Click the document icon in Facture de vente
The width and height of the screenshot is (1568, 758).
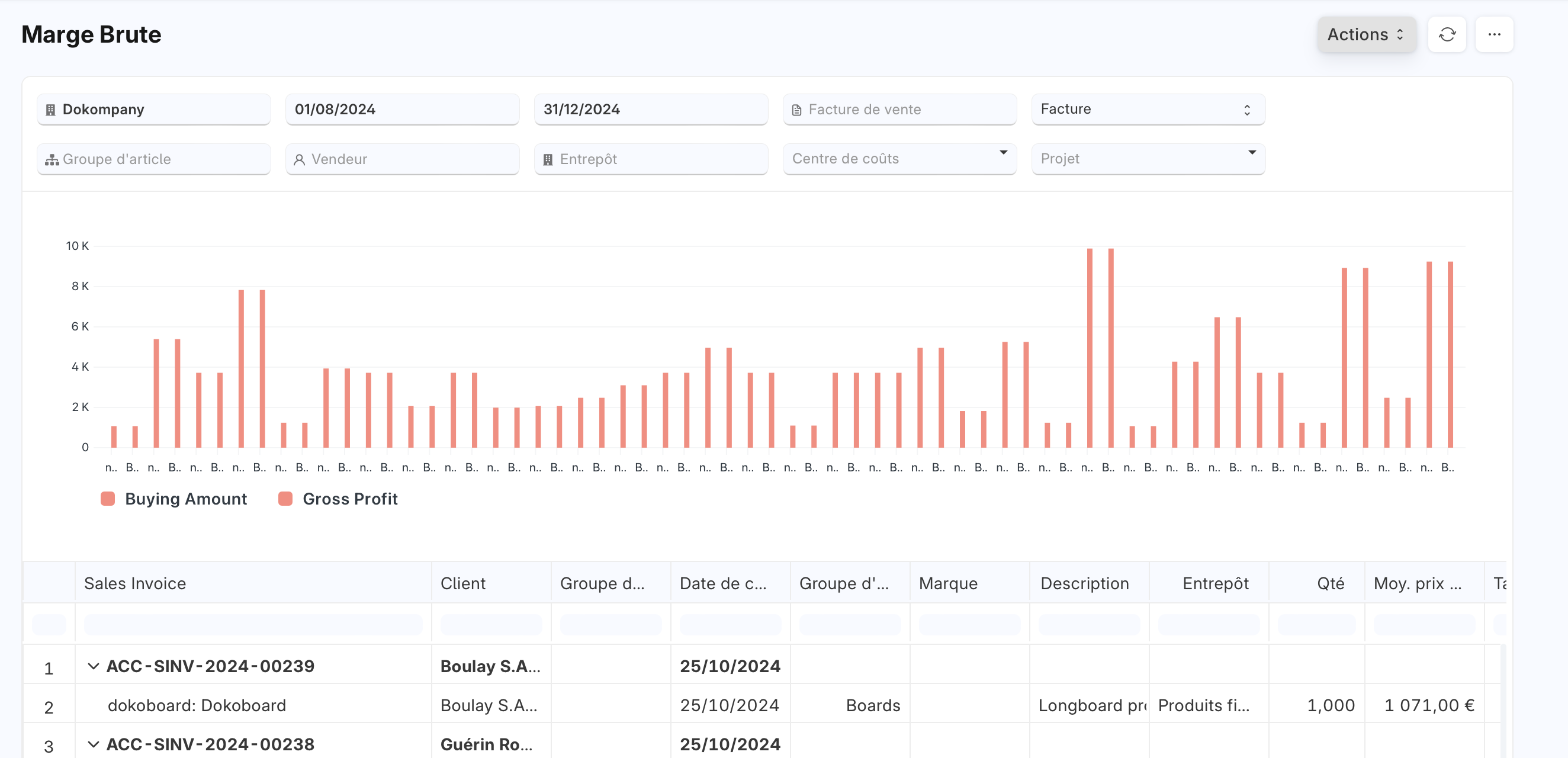point(796,110)
